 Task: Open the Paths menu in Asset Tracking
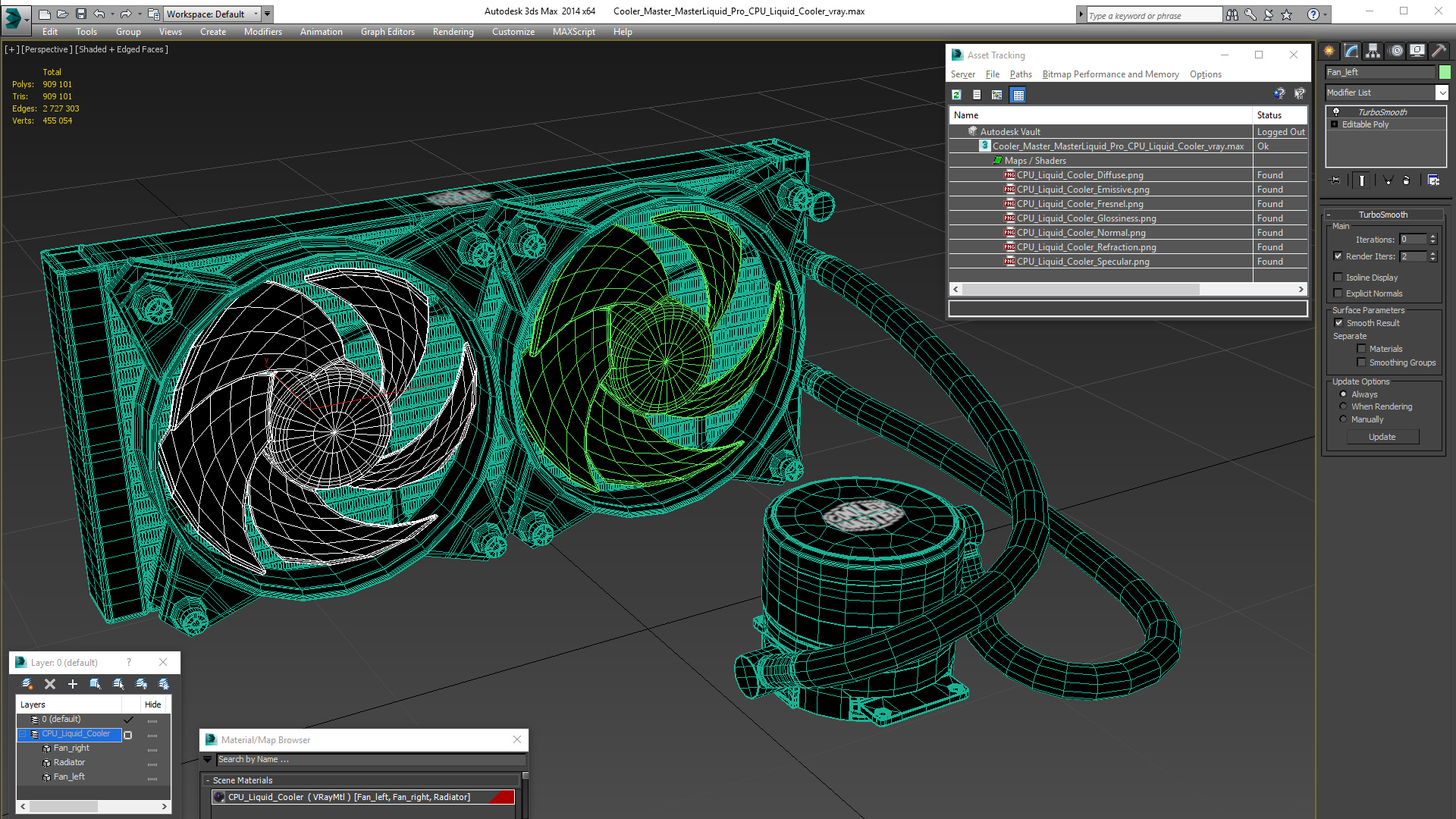(1021, 74)
